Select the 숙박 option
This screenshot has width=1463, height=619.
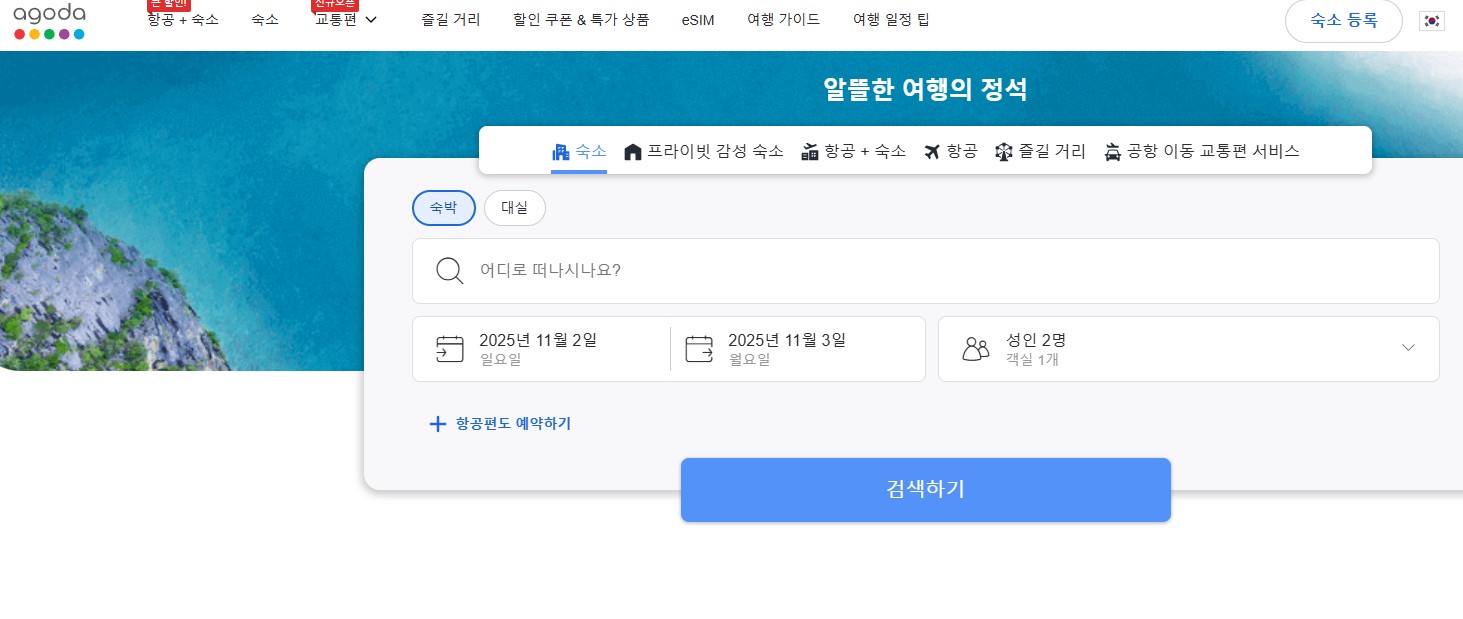point(443,208)
